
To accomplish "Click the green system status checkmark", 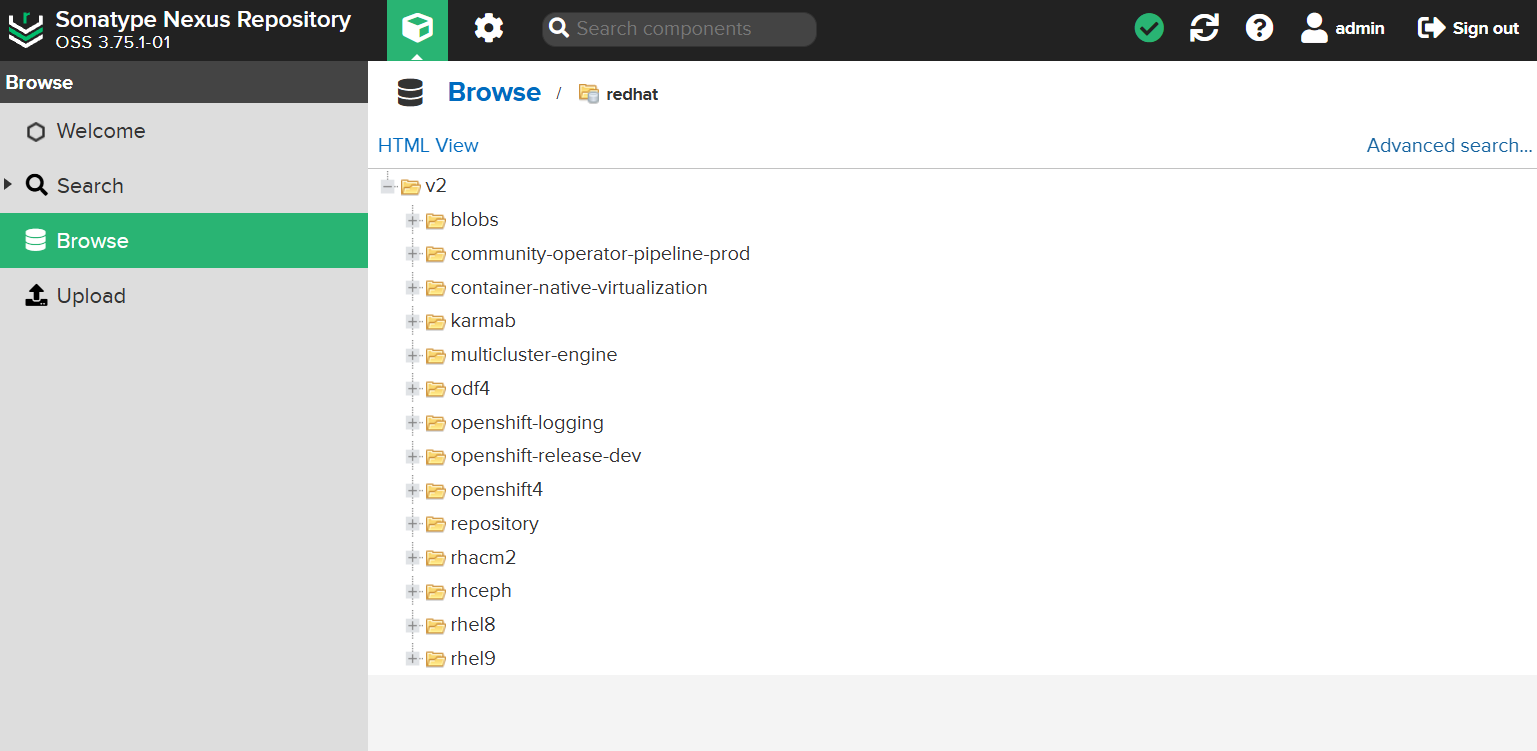I will coord(1149,29).
